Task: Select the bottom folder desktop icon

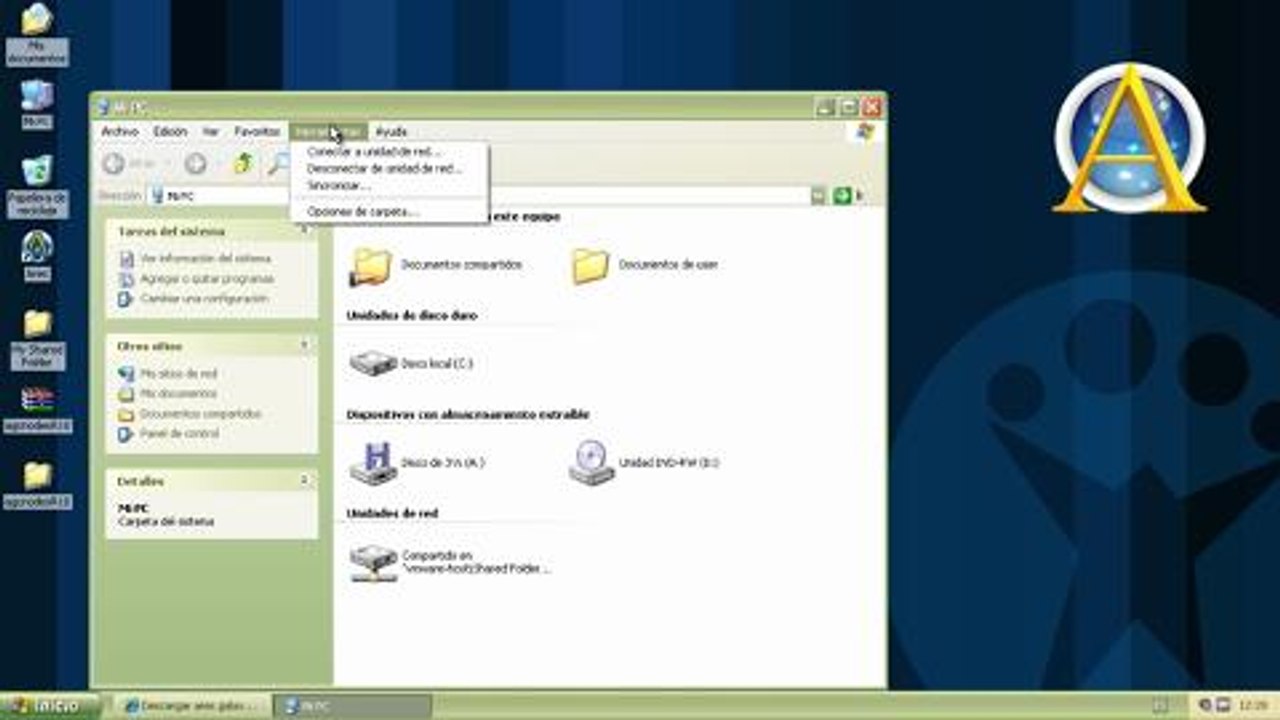Action: [37, 486]
